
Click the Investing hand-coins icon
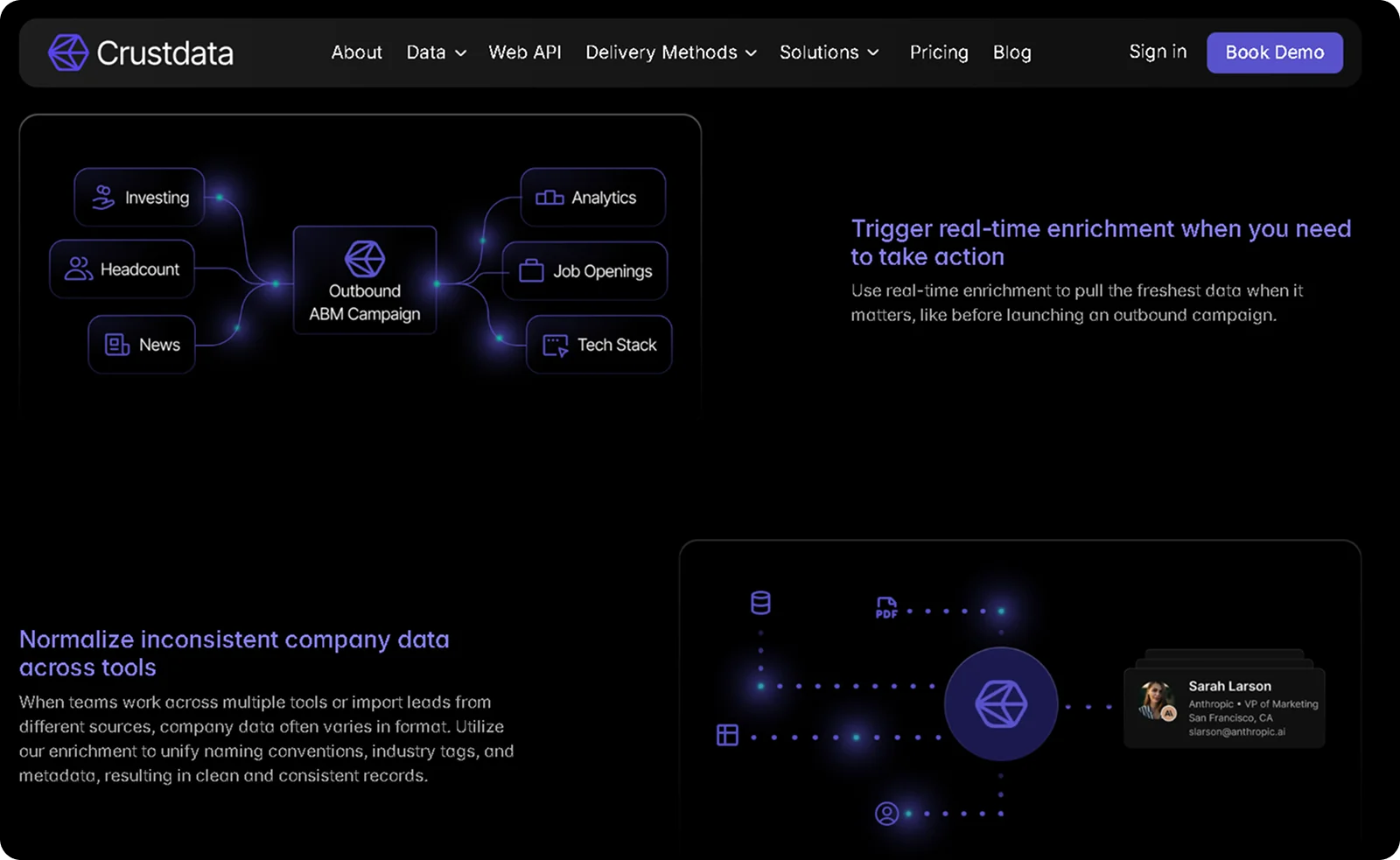[x=103, y=198]
